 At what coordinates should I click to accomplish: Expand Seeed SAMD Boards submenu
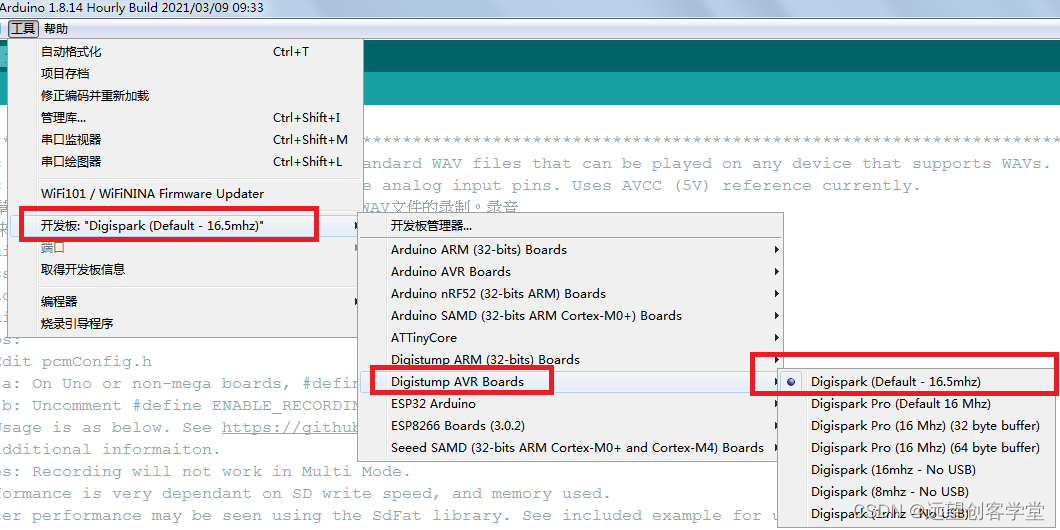571,448
